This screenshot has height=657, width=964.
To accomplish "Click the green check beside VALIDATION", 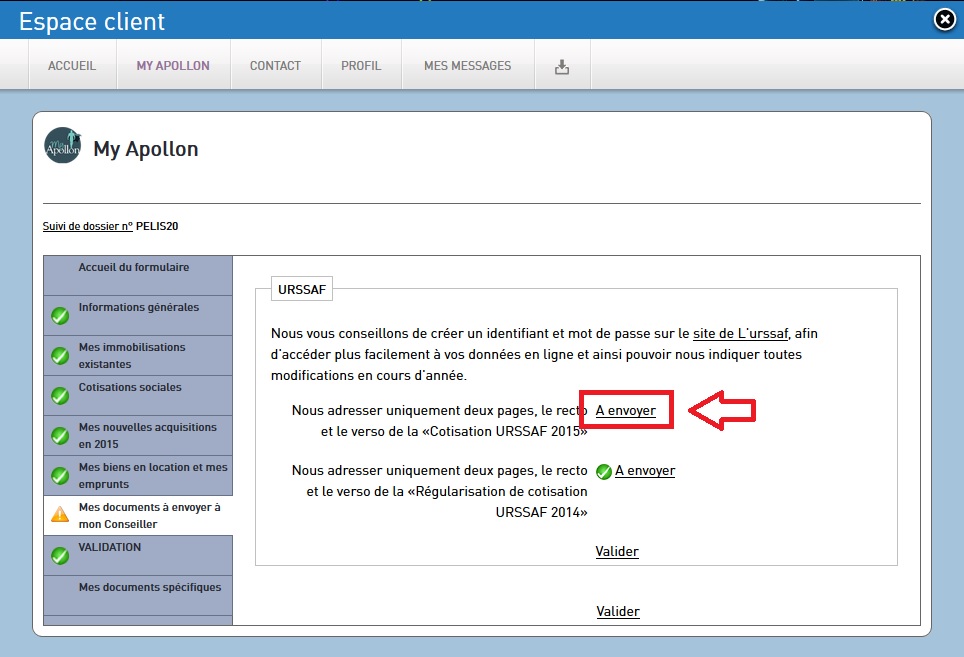I will coord(60,556).
